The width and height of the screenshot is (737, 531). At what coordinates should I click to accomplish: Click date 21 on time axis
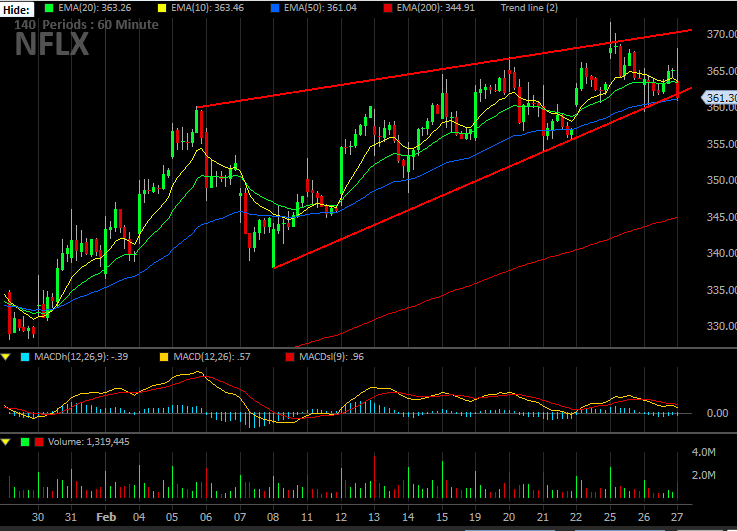tap(543, 517)
